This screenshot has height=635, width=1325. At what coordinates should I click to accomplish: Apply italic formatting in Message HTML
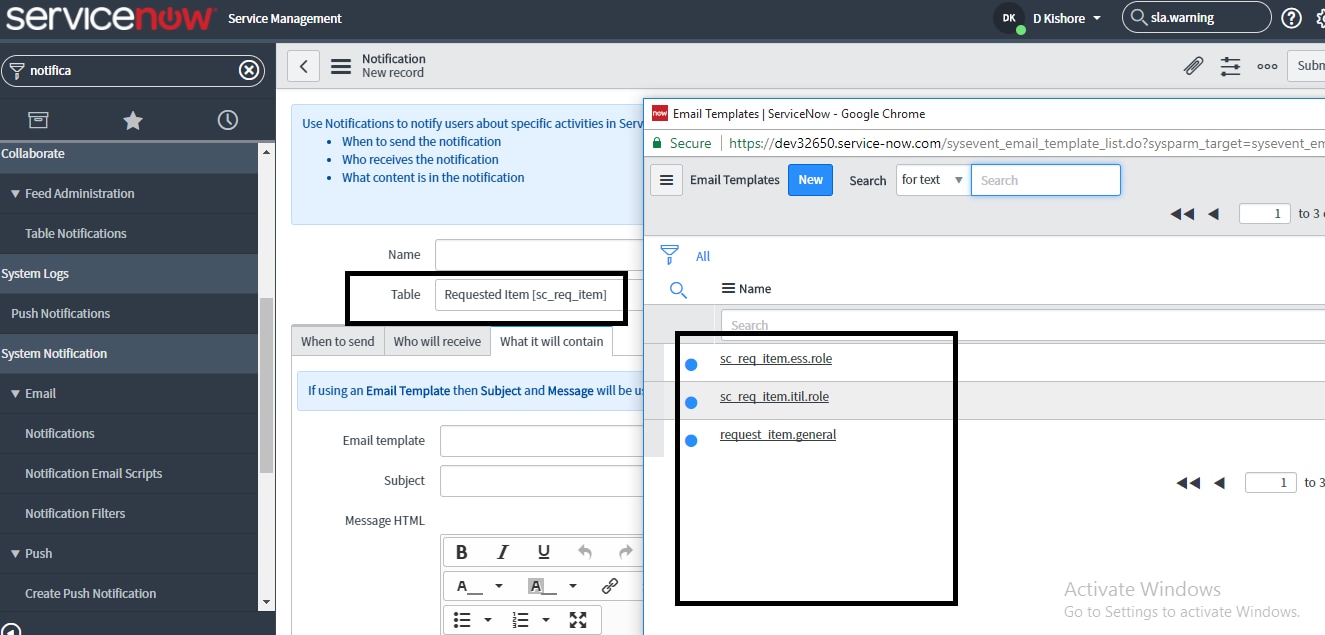coord(503,552)
